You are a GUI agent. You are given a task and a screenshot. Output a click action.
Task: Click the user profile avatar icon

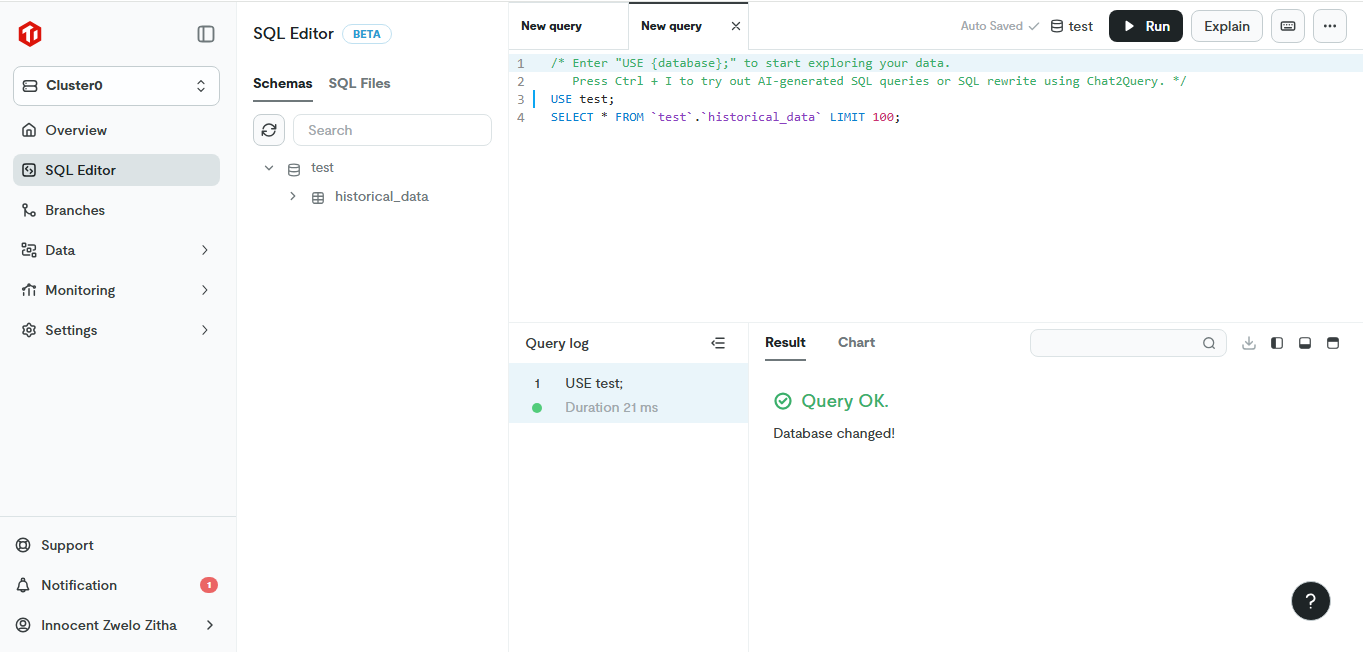[x=23, y=625]
